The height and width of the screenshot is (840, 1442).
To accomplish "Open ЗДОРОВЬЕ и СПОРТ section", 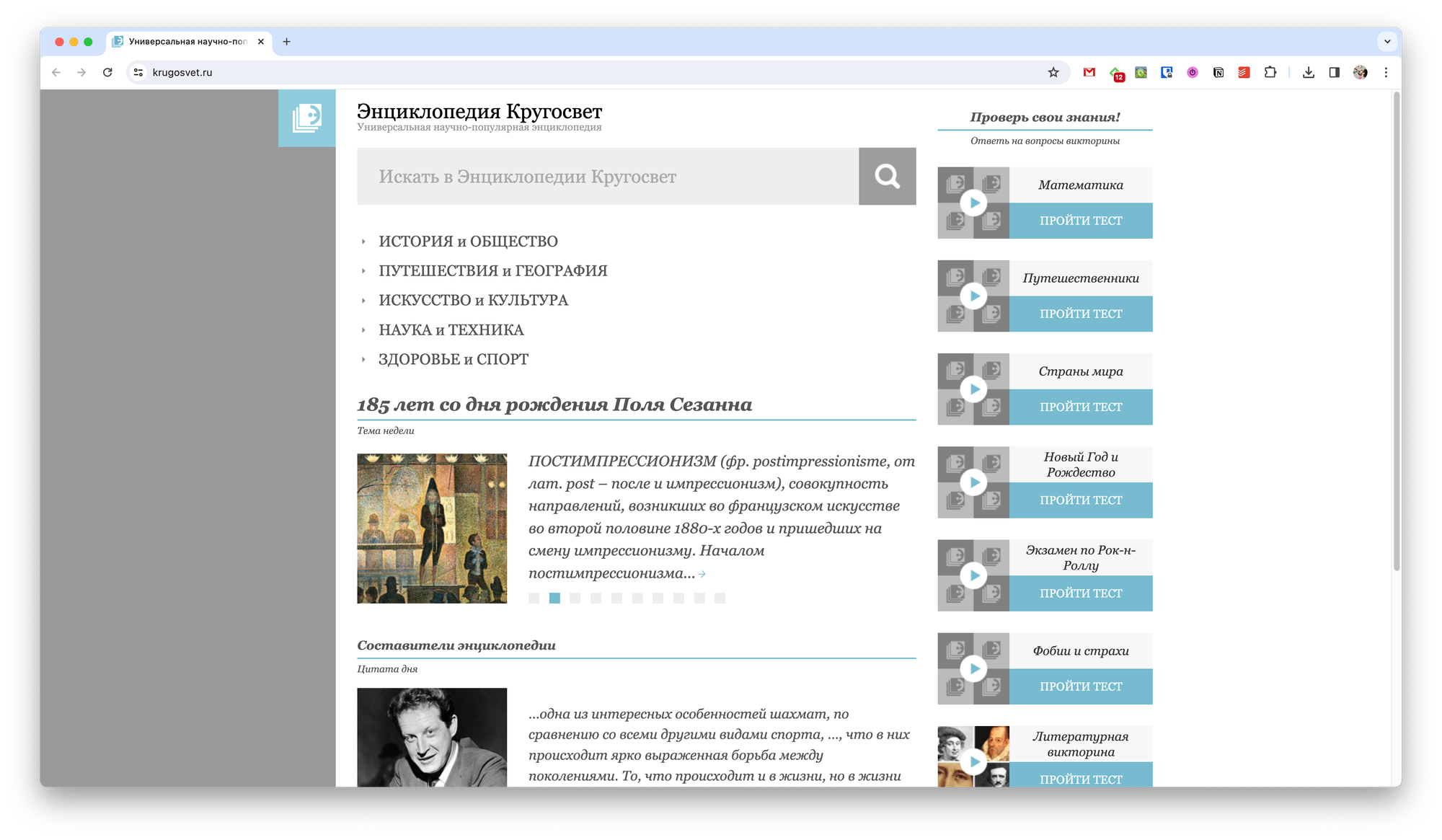I will 453,359.
